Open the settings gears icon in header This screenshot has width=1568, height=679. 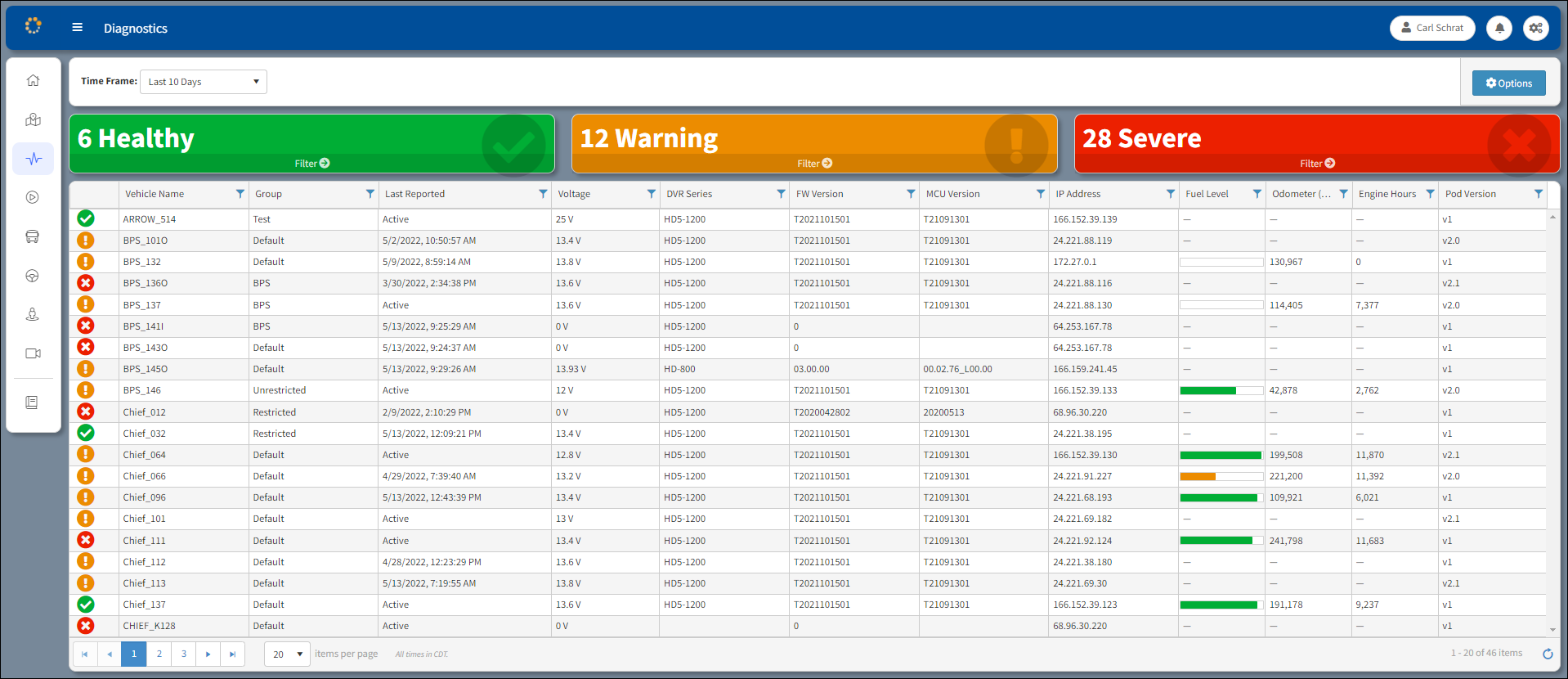coord(1536,28)
